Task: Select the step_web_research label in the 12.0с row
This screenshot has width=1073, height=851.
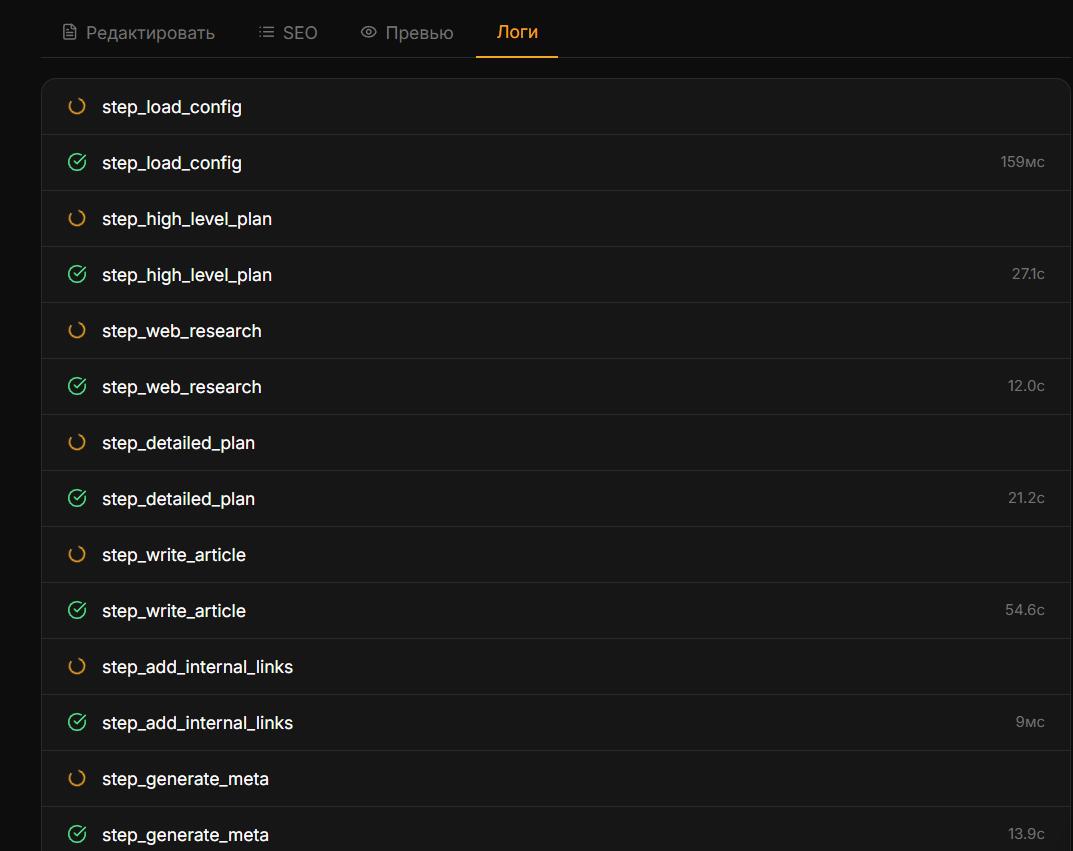Action: tap(182, 387)
